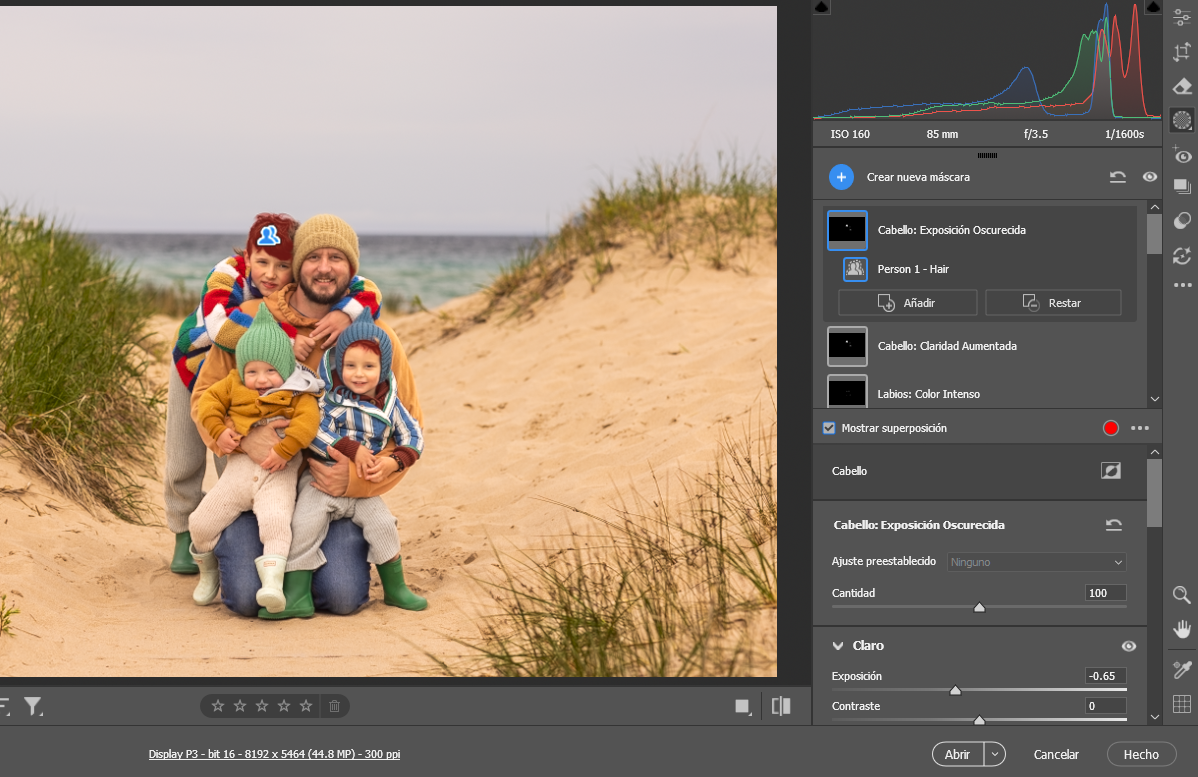Toggle all masks visibility eye icon
Screen dimensions: 1198x777
1150,177
